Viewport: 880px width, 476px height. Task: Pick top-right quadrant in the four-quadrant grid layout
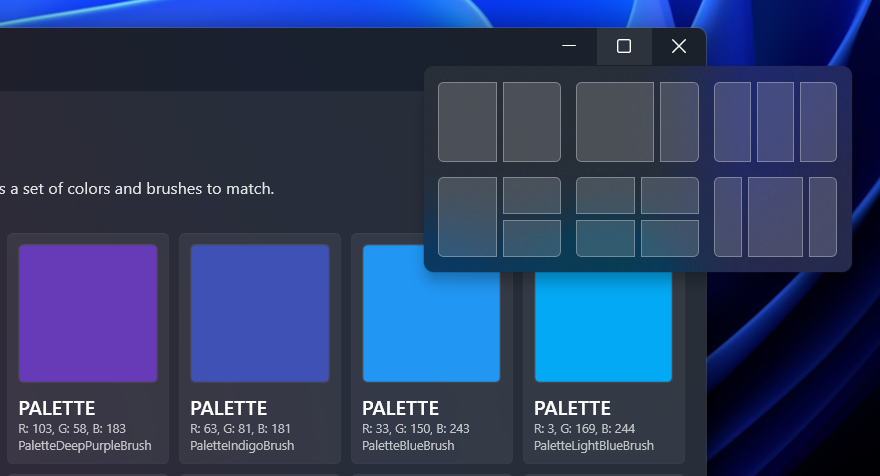click(x=669, y=195)
